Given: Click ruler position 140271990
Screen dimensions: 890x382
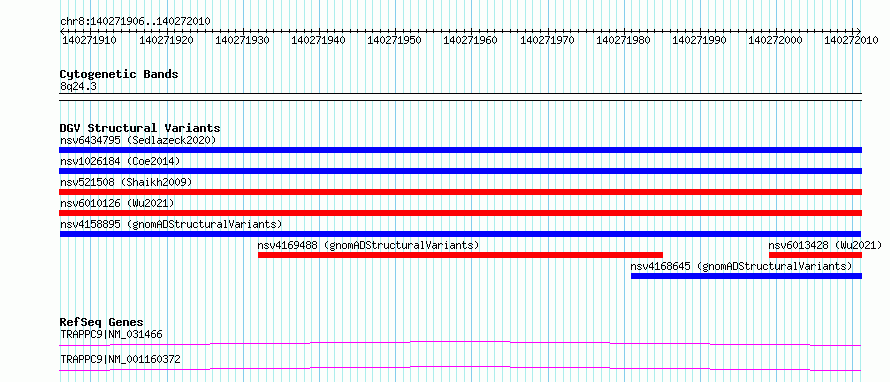Looking at the screenshot, I should pos(699,40).
